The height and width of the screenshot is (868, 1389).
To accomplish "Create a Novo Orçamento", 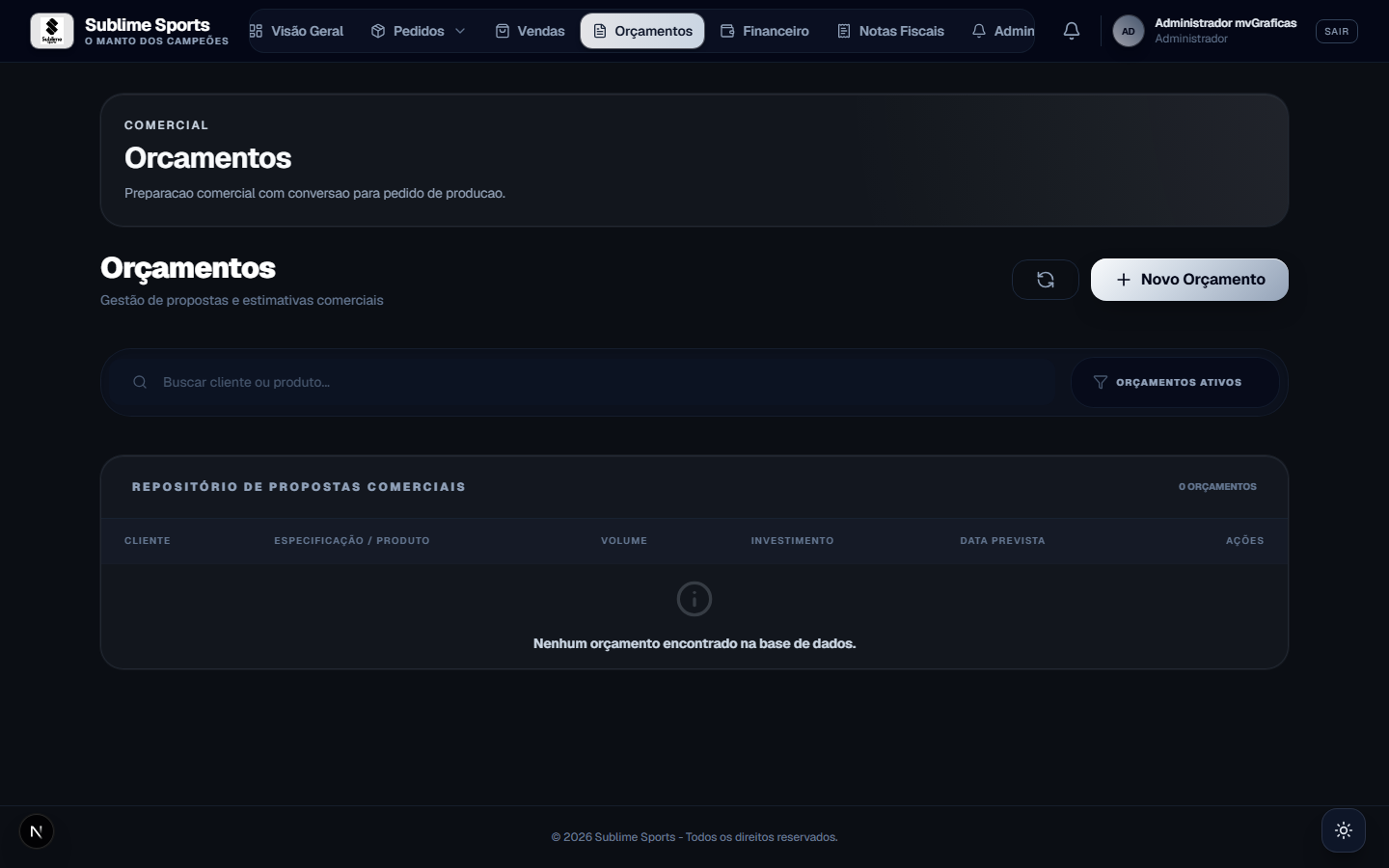I will click(x=1189, y=280).
